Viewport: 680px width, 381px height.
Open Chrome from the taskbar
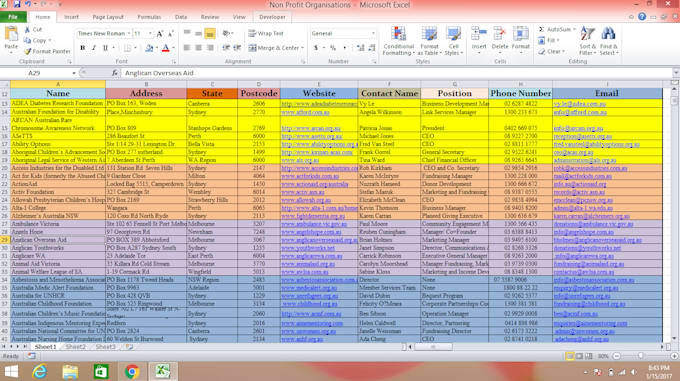click(x=131, y=371)
